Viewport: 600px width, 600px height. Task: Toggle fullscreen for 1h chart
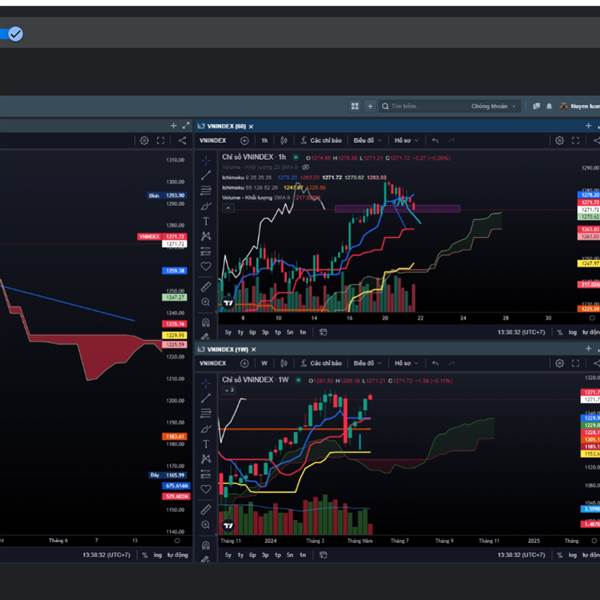tap(576, 140)
